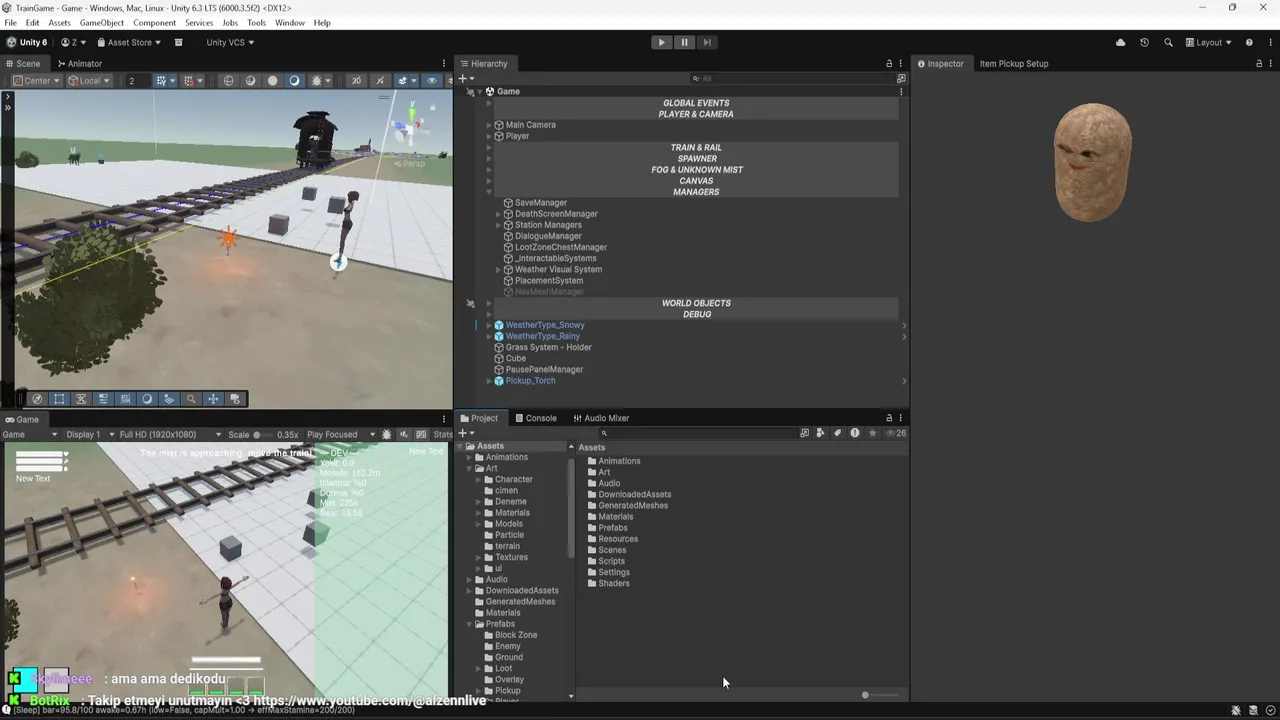Screen dimensions: 1280x720
Task: Toggle the Hierarchy panel lock icon
Action: (x=889, y=63)
